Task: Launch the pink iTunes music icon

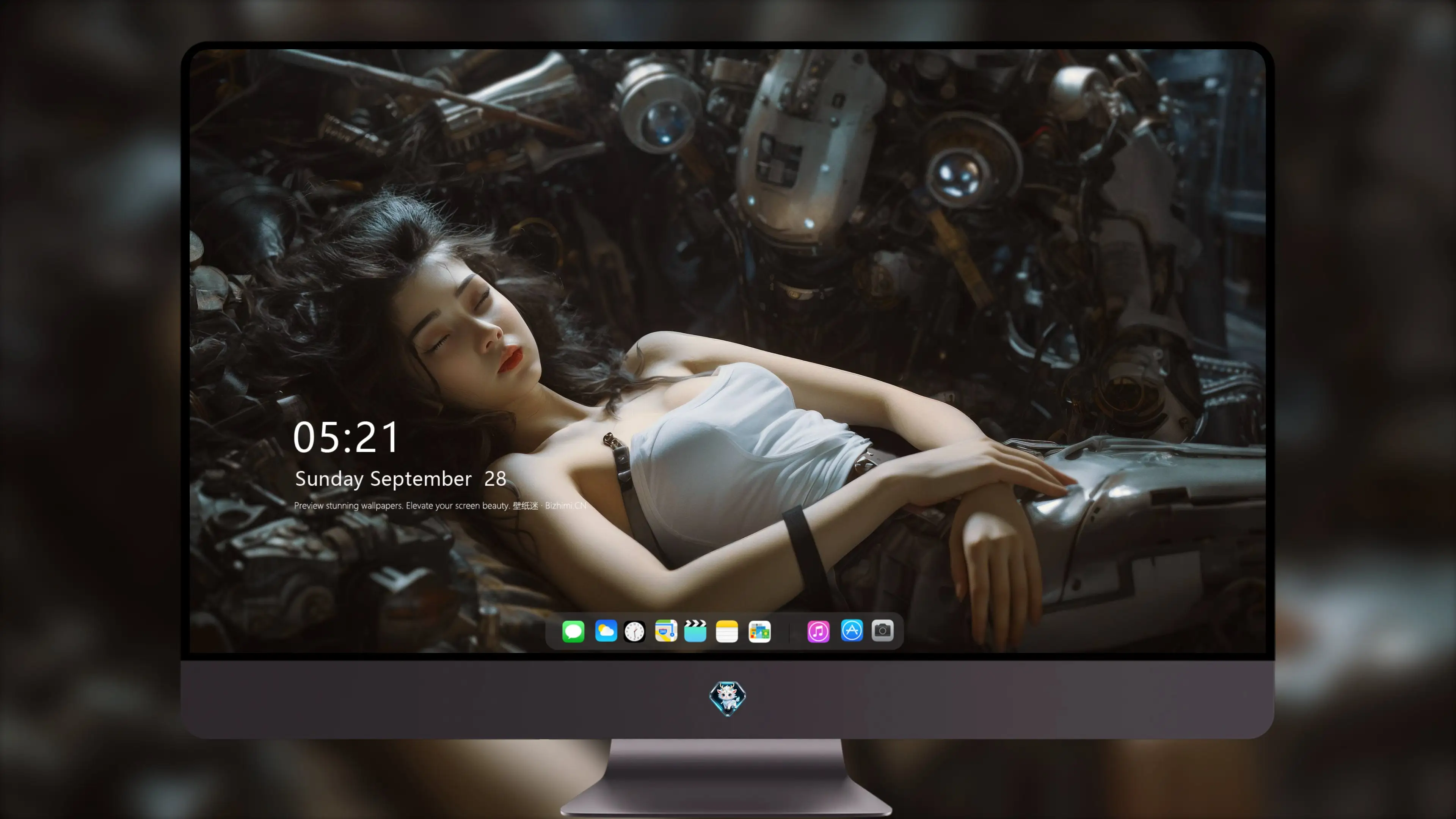Action: [x=819, y=631]
